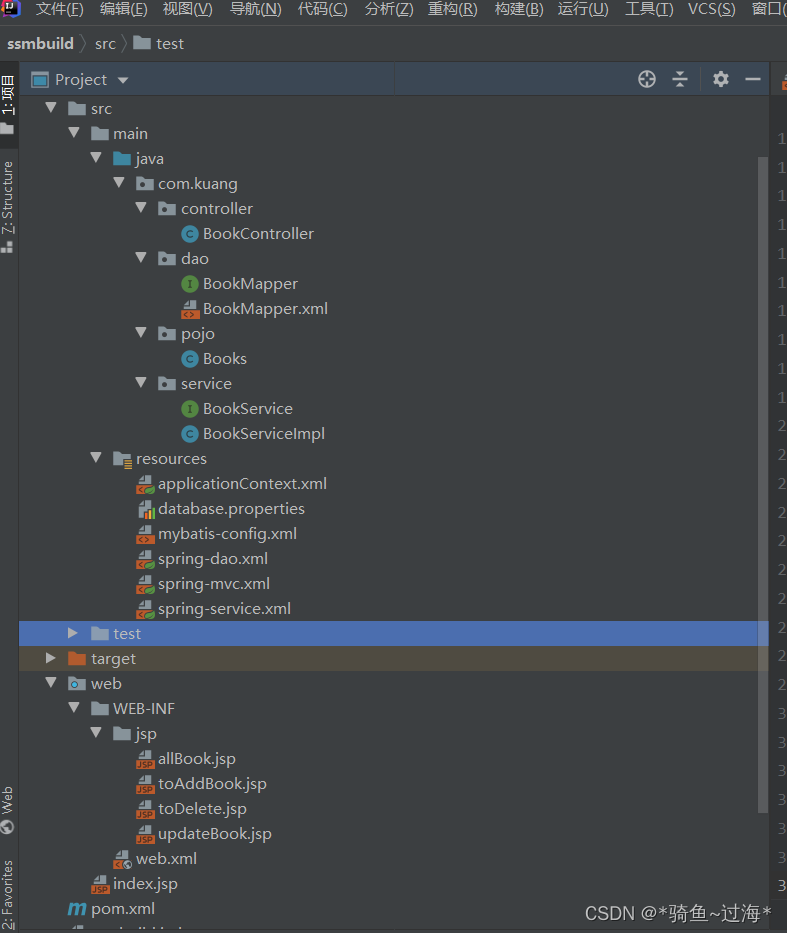Click the BookServiceImpl class icon
Viewport: 787px width, 933px height.
pyautogui.click(x=190, y=434)
